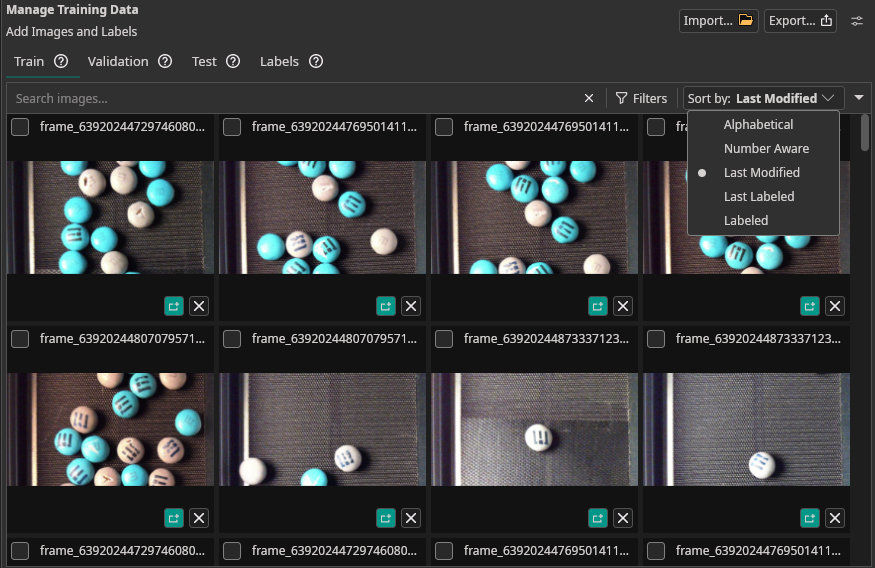Choose Last Modified sort order
The height and width of the screenshot is (568, 875).
(x=763, y=172)
